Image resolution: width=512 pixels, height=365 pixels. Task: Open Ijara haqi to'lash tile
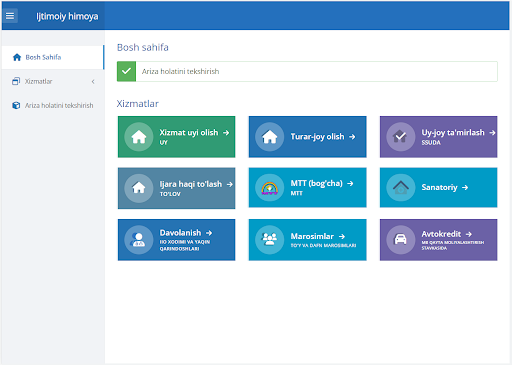(x=176, y=188)
